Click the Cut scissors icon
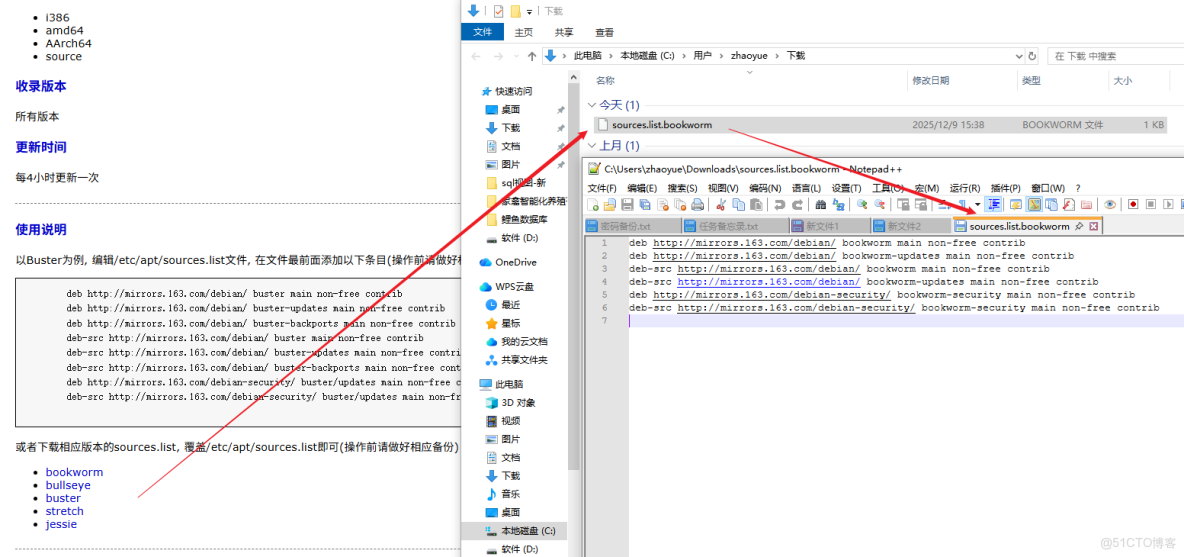Screen dimensions: 1184x557 coord(720,205)
